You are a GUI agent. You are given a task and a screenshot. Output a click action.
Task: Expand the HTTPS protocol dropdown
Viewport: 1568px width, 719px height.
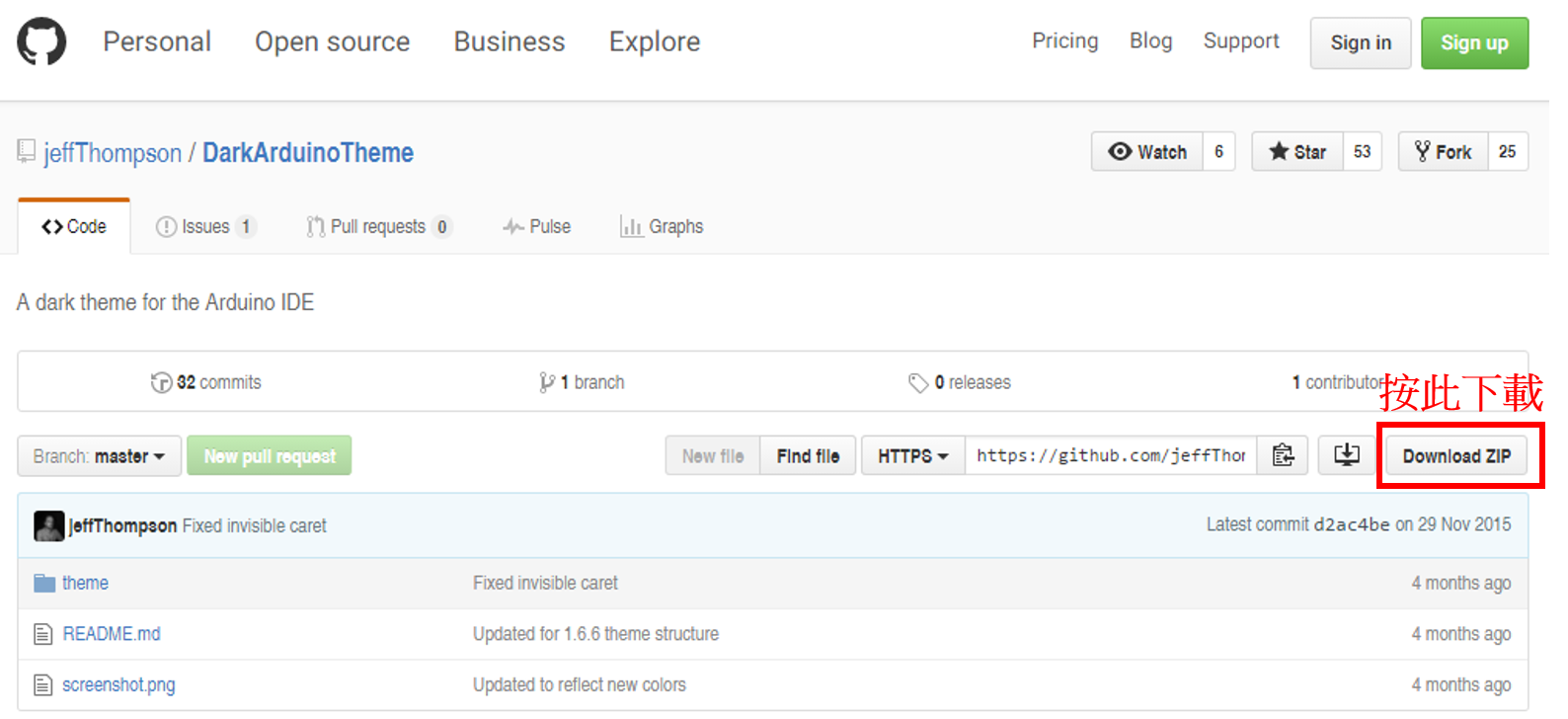coord(912,456)
